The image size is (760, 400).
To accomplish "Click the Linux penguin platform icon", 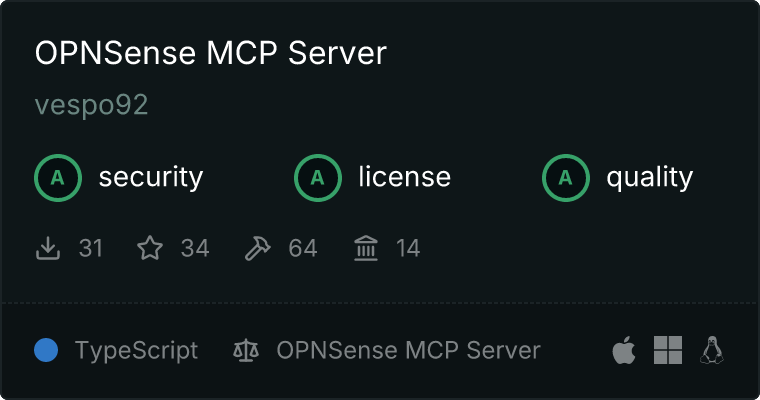I will 712,350.
